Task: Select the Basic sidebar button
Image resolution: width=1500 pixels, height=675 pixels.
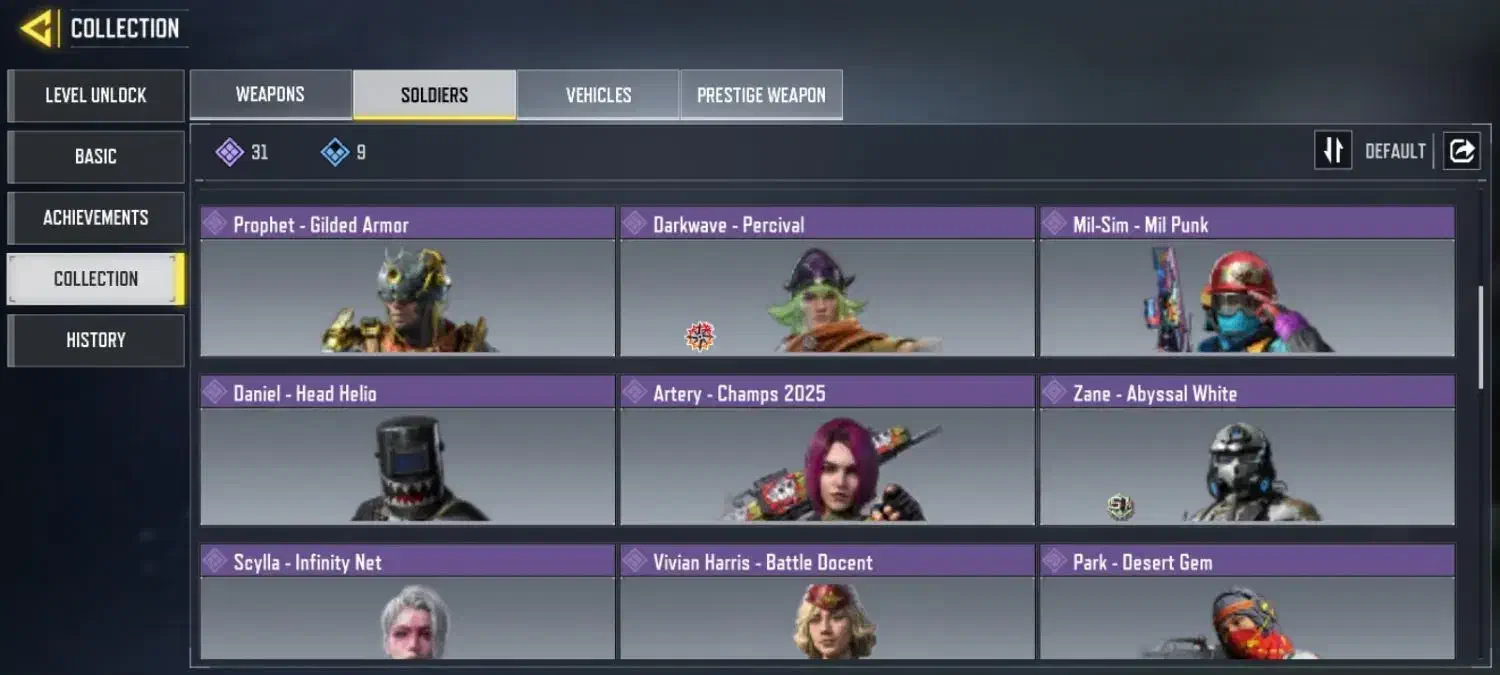Action: coord(96,157)
